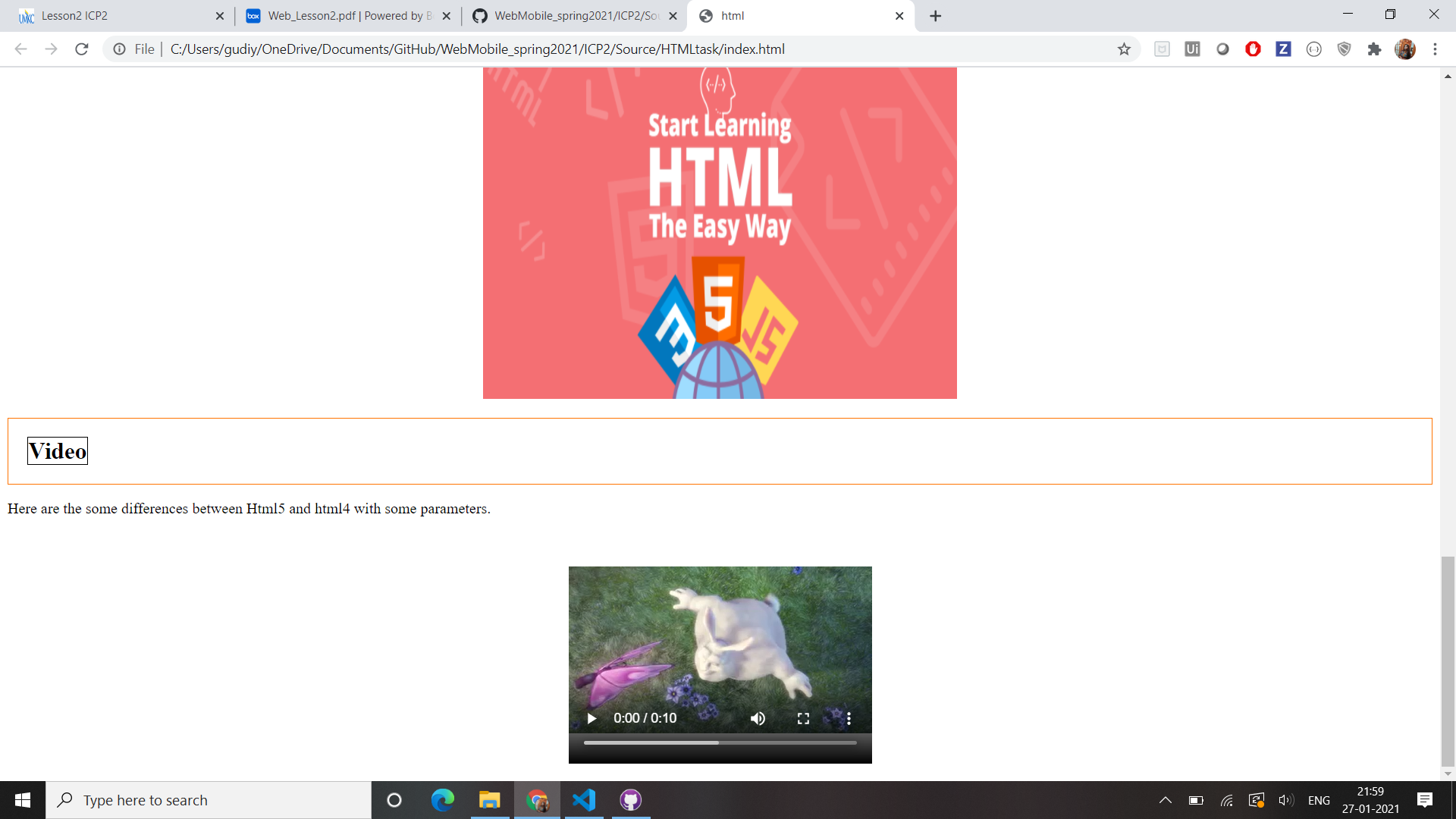
Task: Reload the current page
Action: click(x=82, y=49)
